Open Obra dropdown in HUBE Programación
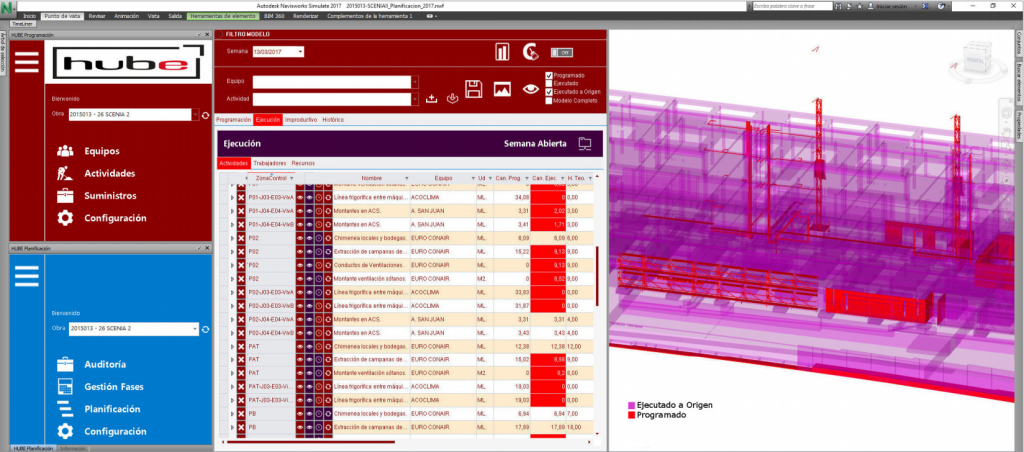This screenshot has height=452, width=1024. tap(196, 115)
